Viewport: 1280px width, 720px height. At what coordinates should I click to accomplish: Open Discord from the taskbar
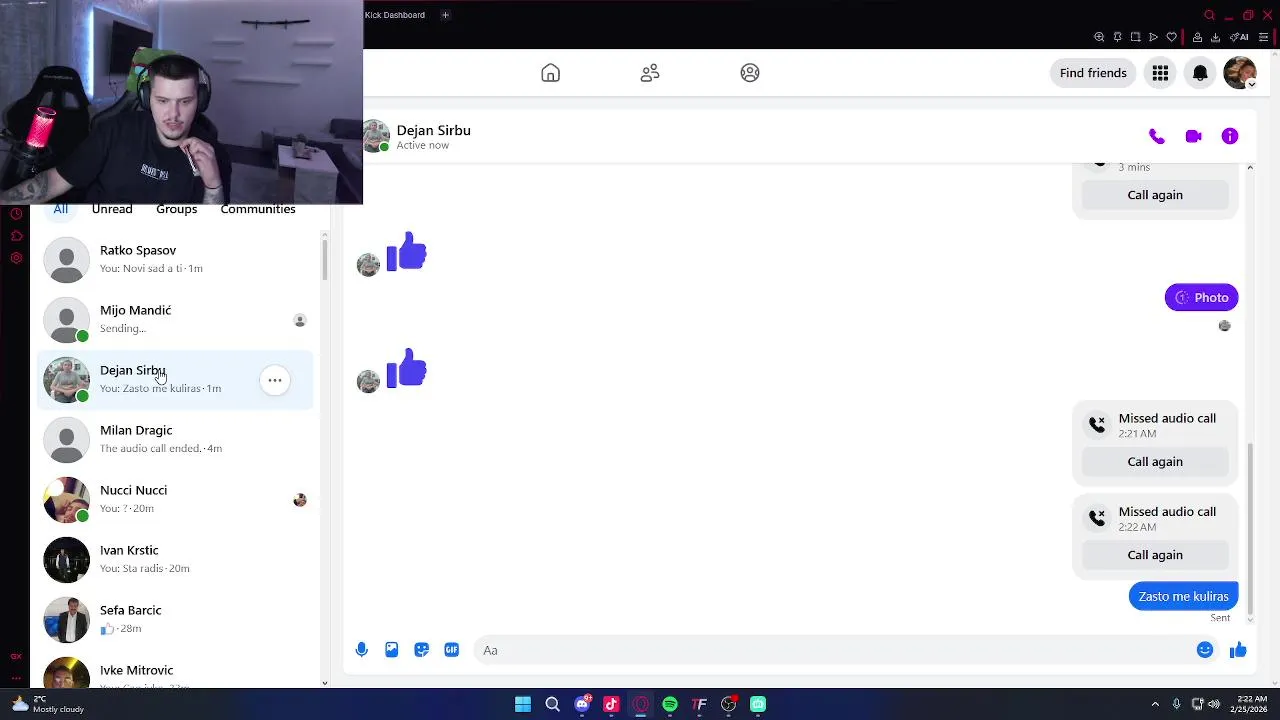pos(582,704)
